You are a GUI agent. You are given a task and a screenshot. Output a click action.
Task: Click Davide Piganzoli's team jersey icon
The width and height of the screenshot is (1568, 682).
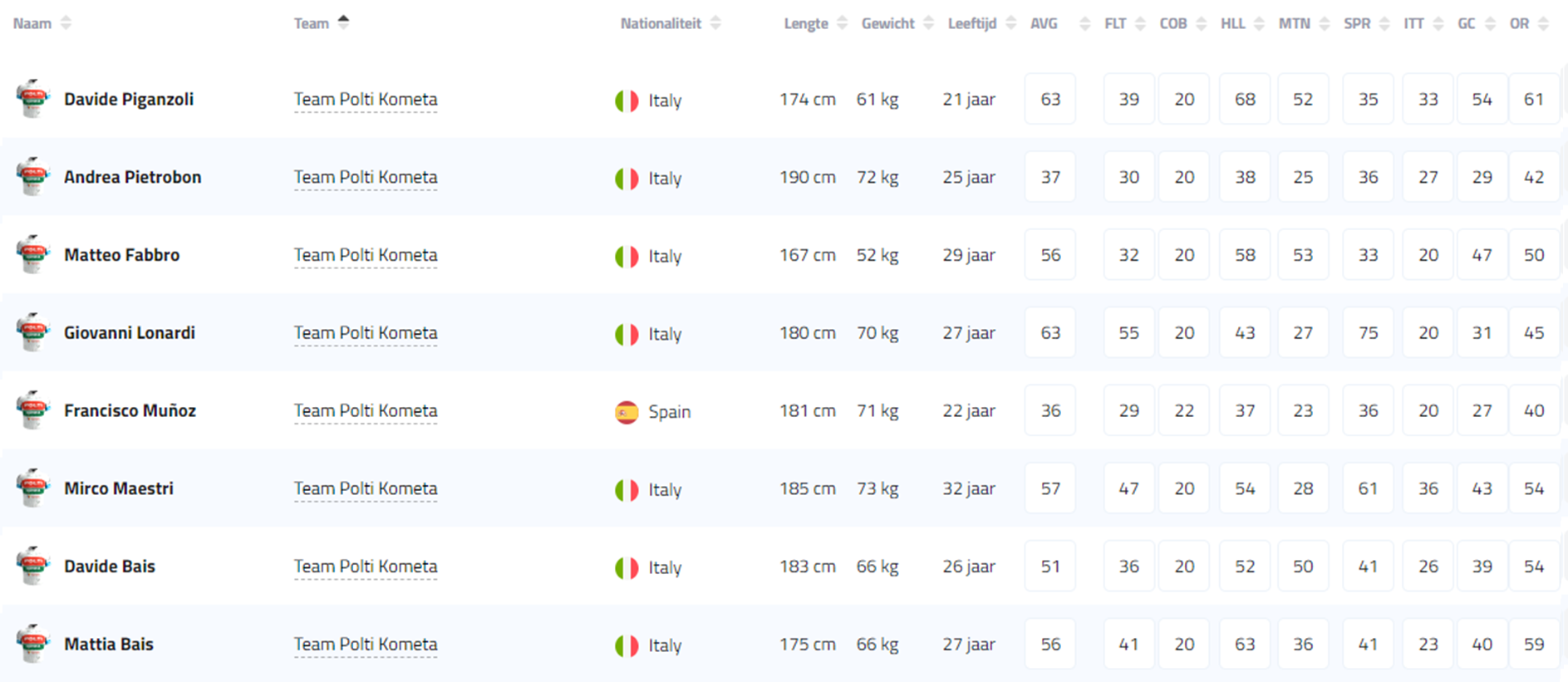32,99
